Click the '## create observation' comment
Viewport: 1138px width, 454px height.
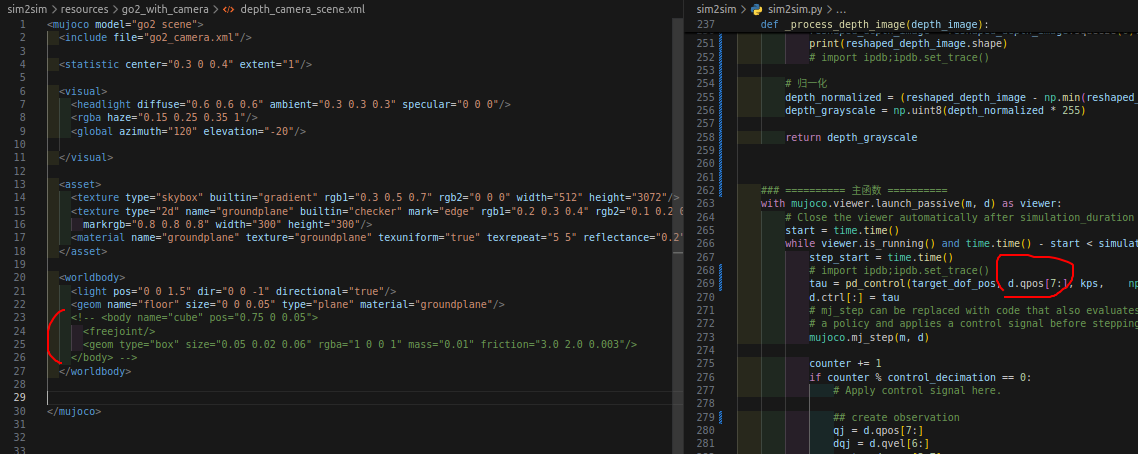[x=896, y=417]
